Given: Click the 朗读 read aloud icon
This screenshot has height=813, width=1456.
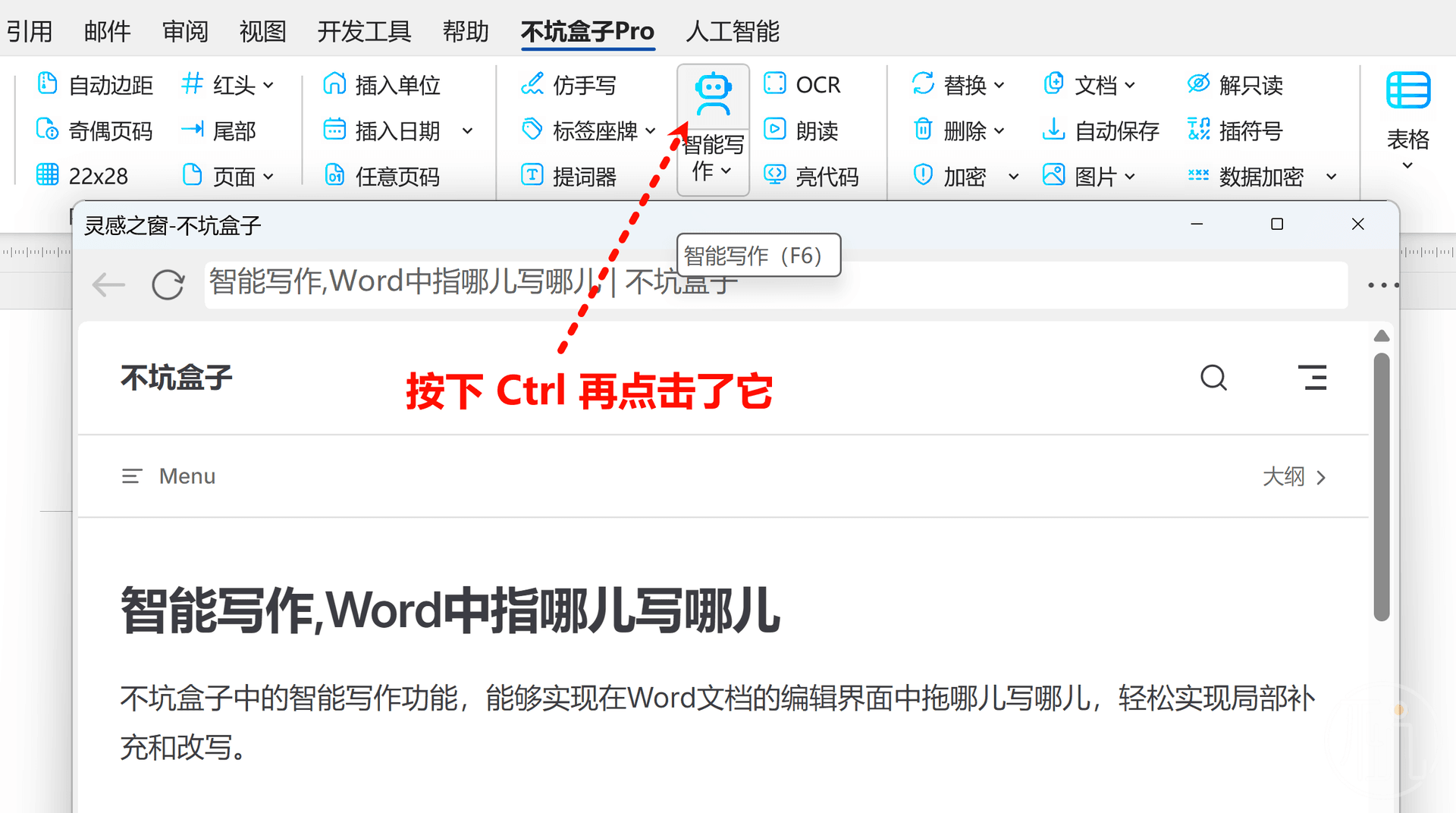Looking at the screenshot, I should [774, 130].
